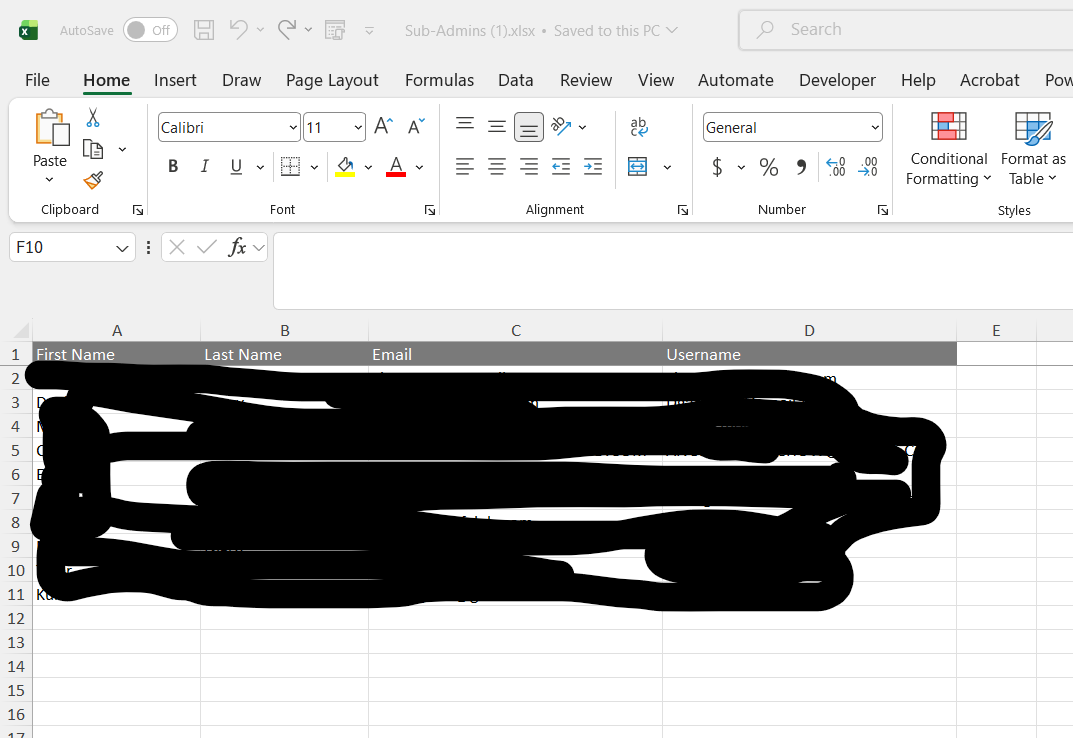Toggle the AutoSave switch
The height and width of the screenshot is (738, 1073).
tap(150, 30)
